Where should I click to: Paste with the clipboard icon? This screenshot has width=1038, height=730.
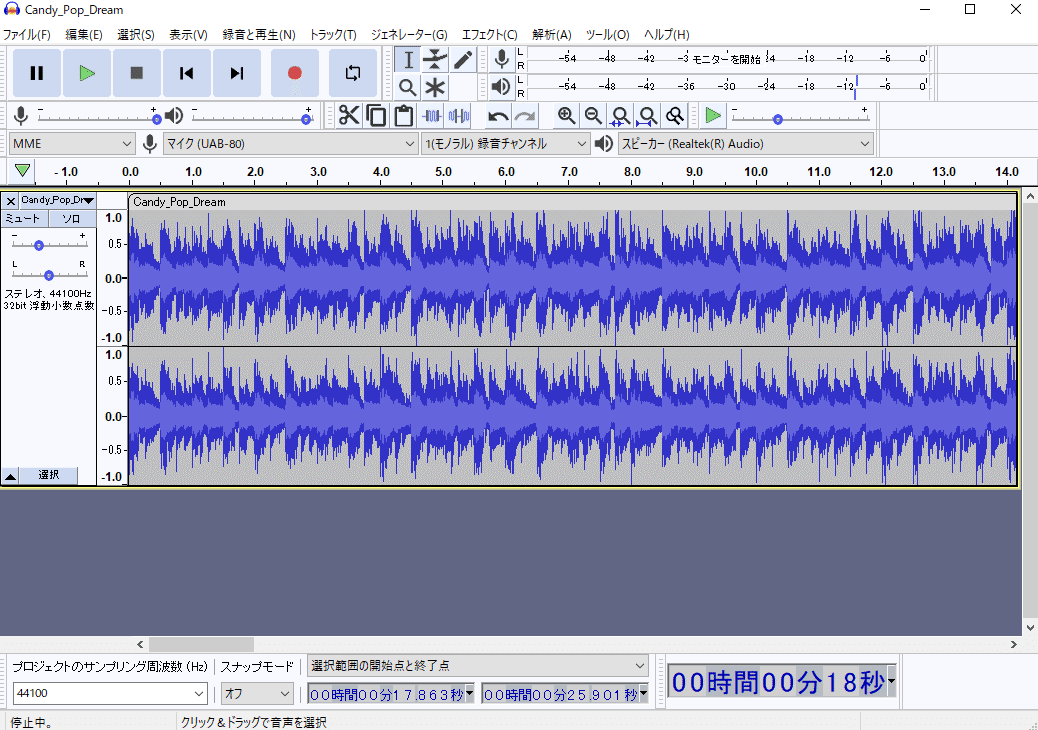[403, 116]
